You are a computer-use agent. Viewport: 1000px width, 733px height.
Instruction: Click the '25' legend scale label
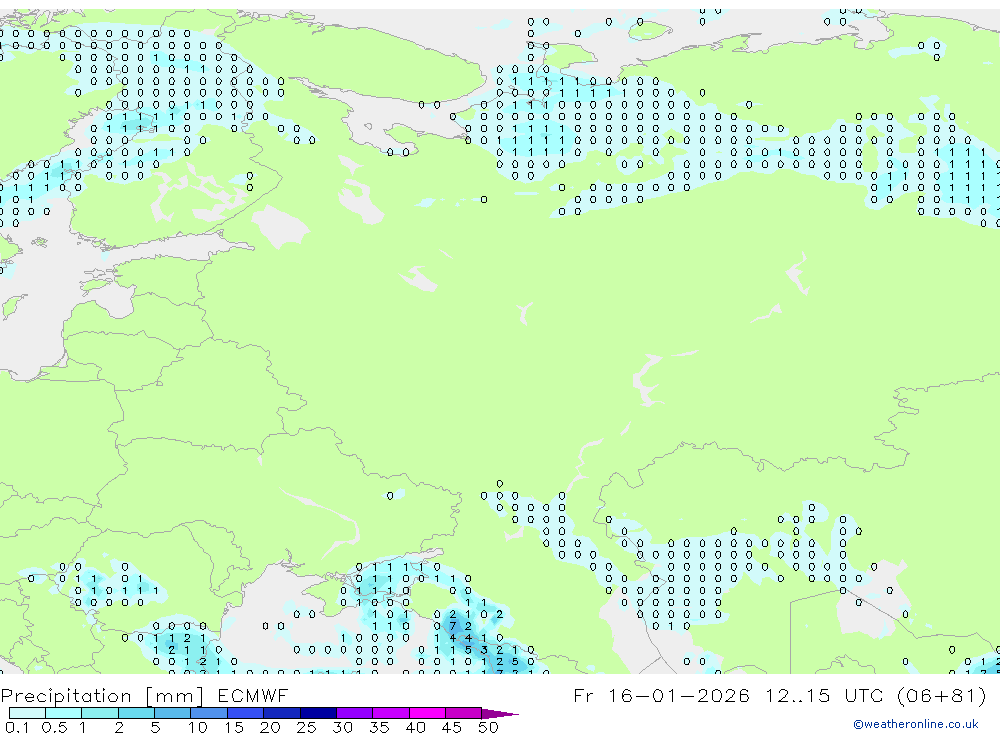pos(306,727)
